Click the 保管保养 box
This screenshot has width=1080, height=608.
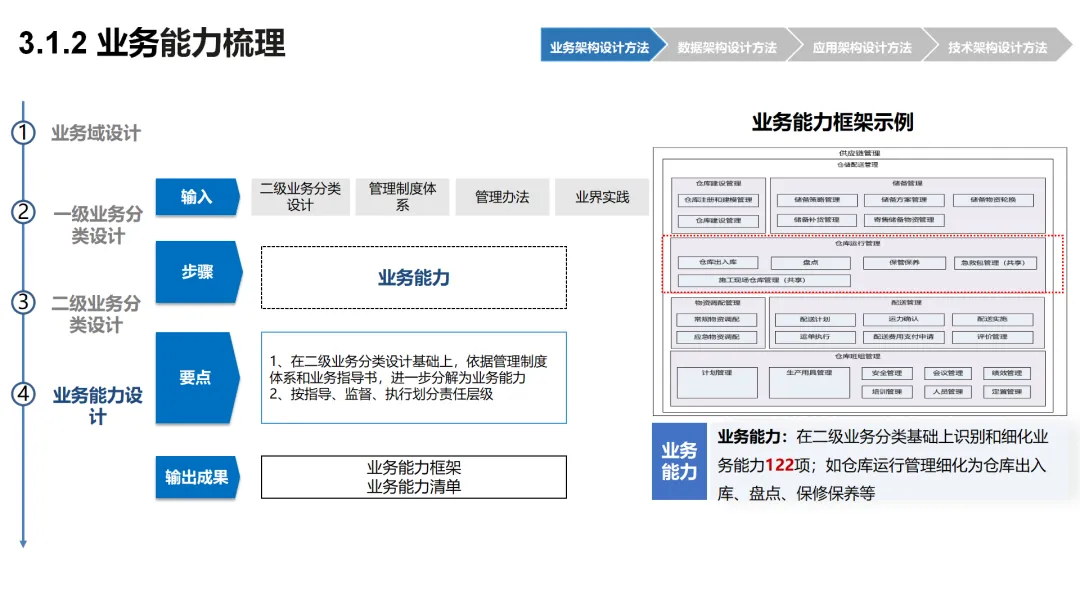904,262
